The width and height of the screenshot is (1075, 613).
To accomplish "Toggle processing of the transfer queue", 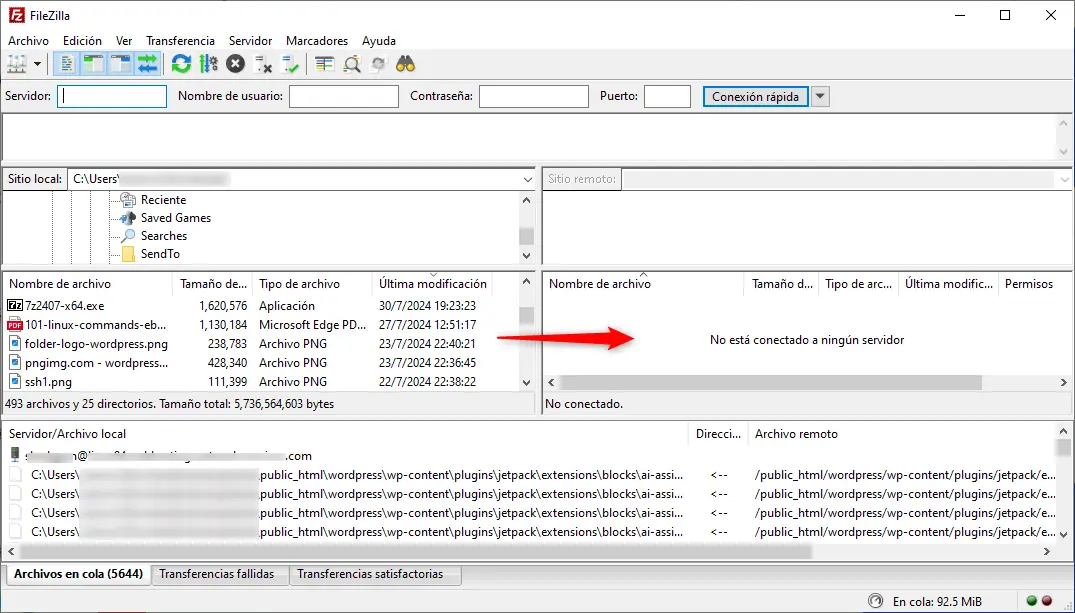I will 208,64.
